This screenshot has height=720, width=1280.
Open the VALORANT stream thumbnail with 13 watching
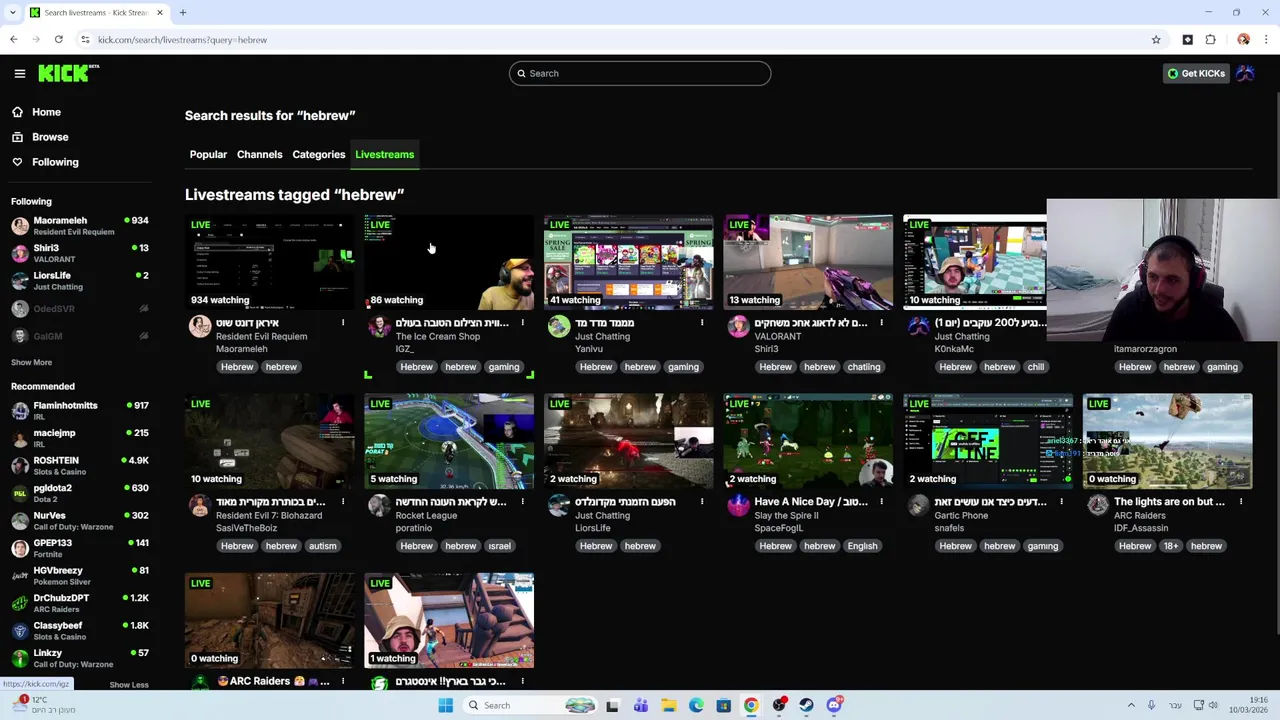808,262
